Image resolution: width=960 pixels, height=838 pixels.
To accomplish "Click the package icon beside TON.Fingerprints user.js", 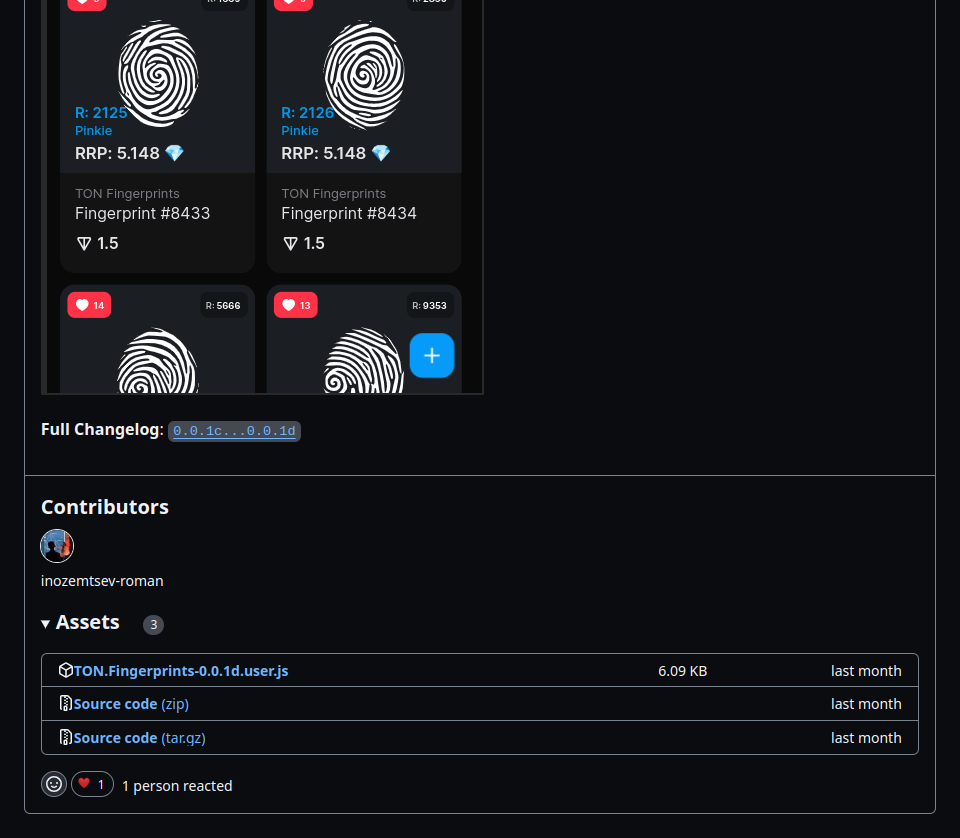I will click(66, 670).
